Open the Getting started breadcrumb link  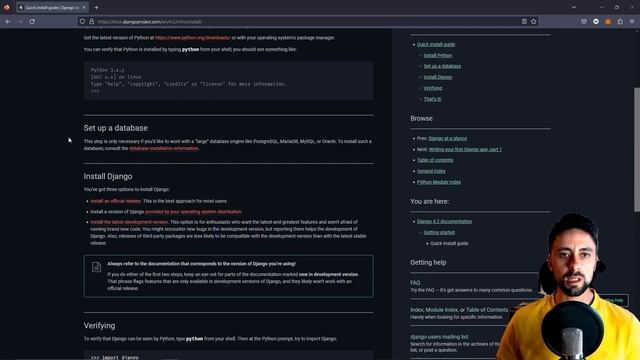coord(439,233)
